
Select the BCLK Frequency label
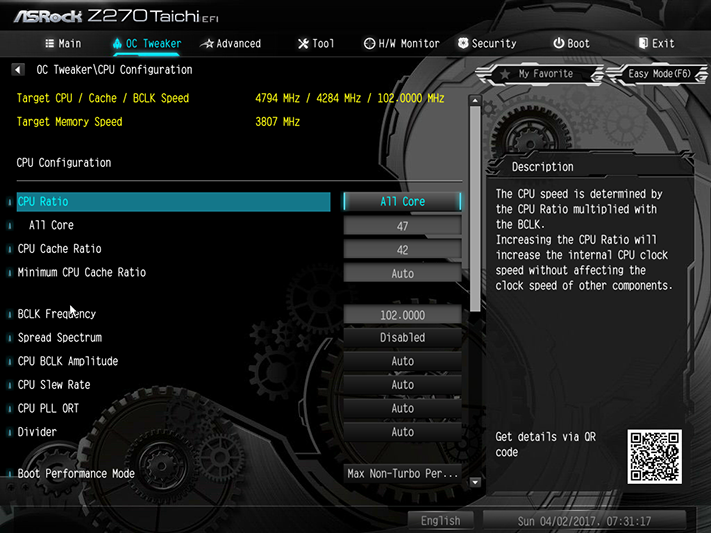[57, 314]
